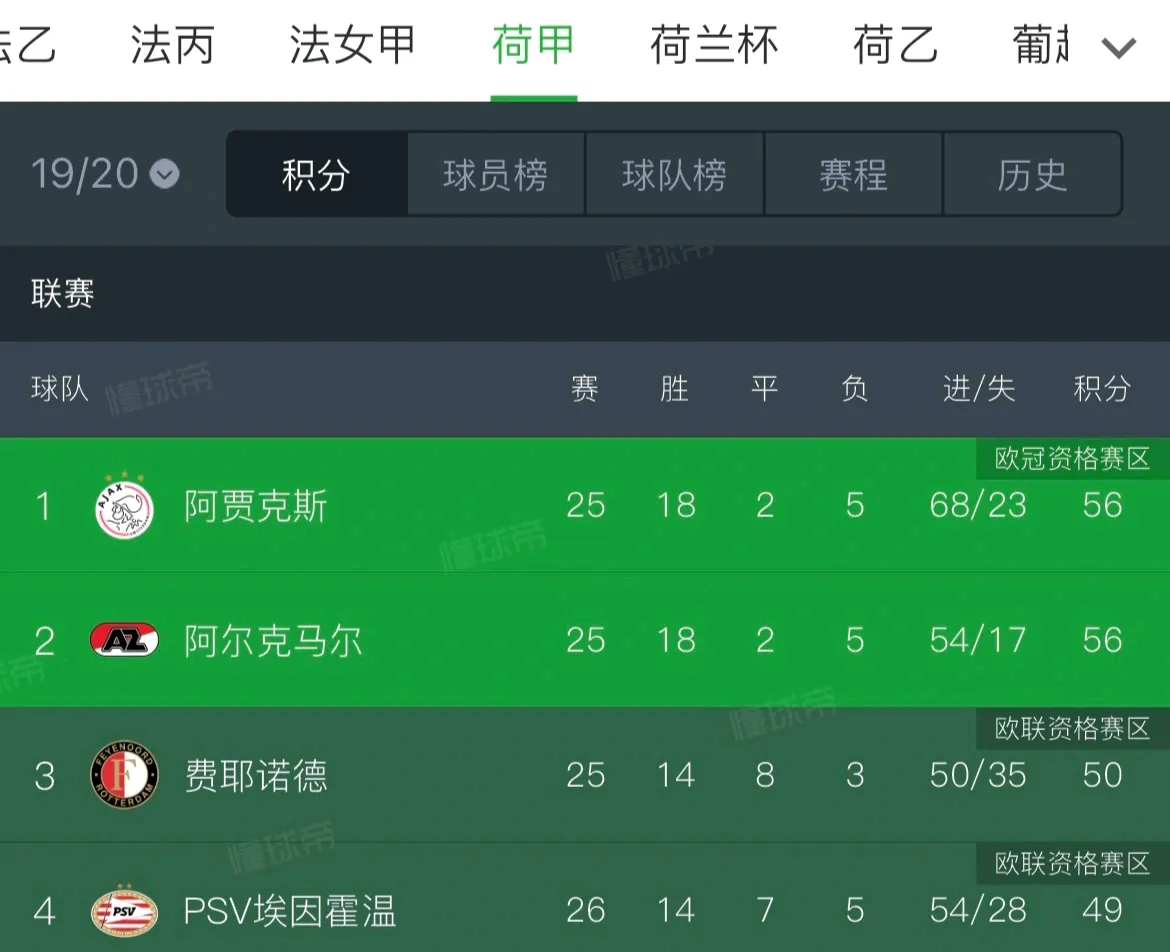View league history via 历史 button

[1032, 174]
